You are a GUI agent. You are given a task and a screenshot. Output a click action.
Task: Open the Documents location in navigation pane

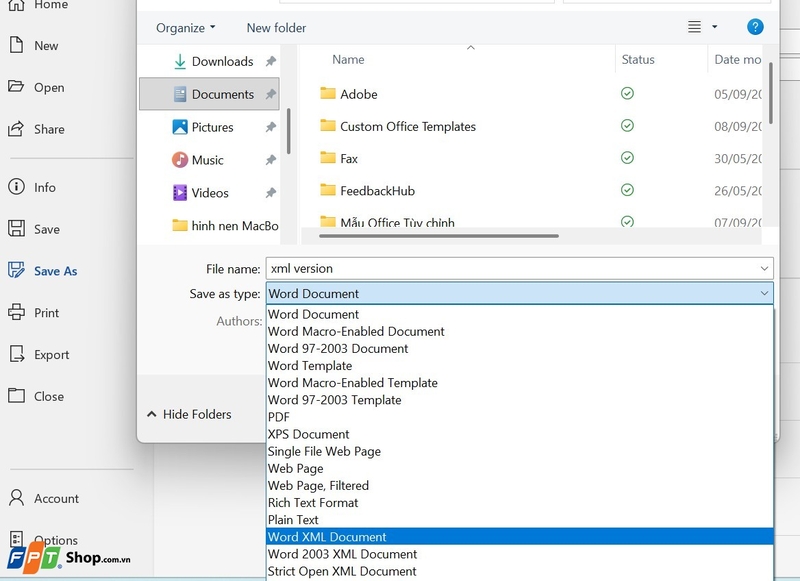coord(209,94)
